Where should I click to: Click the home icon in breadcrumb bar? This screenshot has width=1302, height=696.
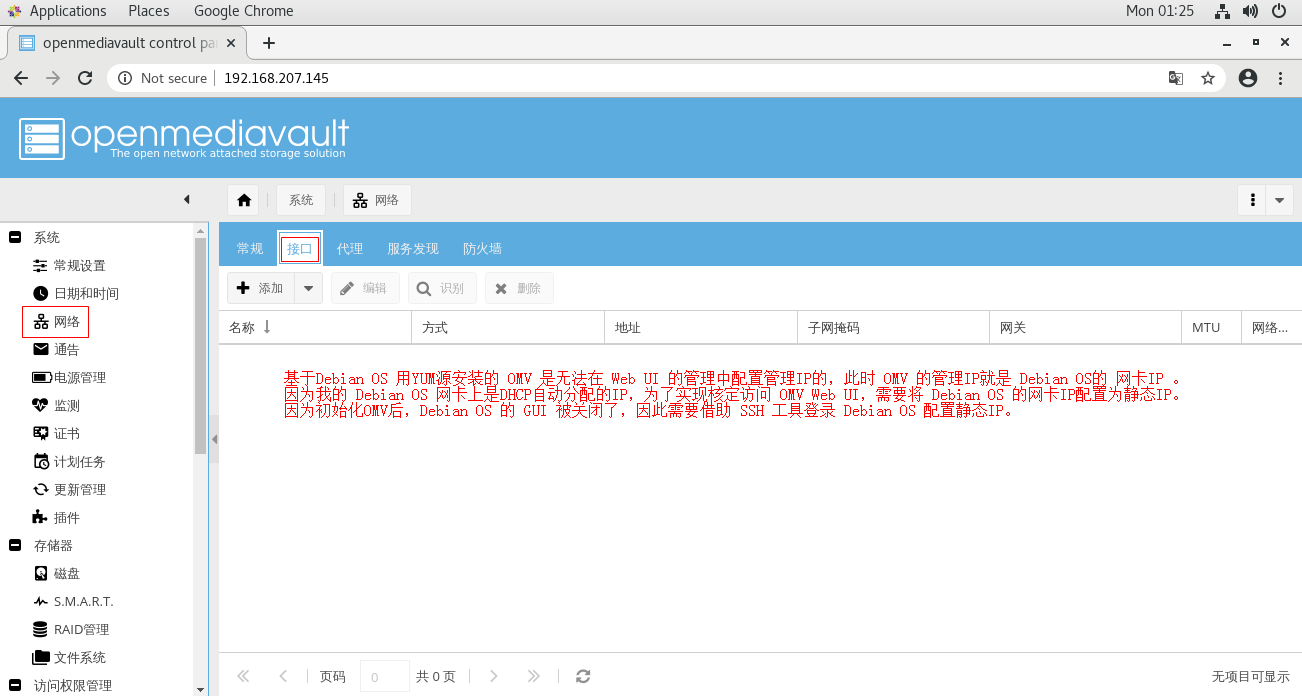(x=244, y=200)
